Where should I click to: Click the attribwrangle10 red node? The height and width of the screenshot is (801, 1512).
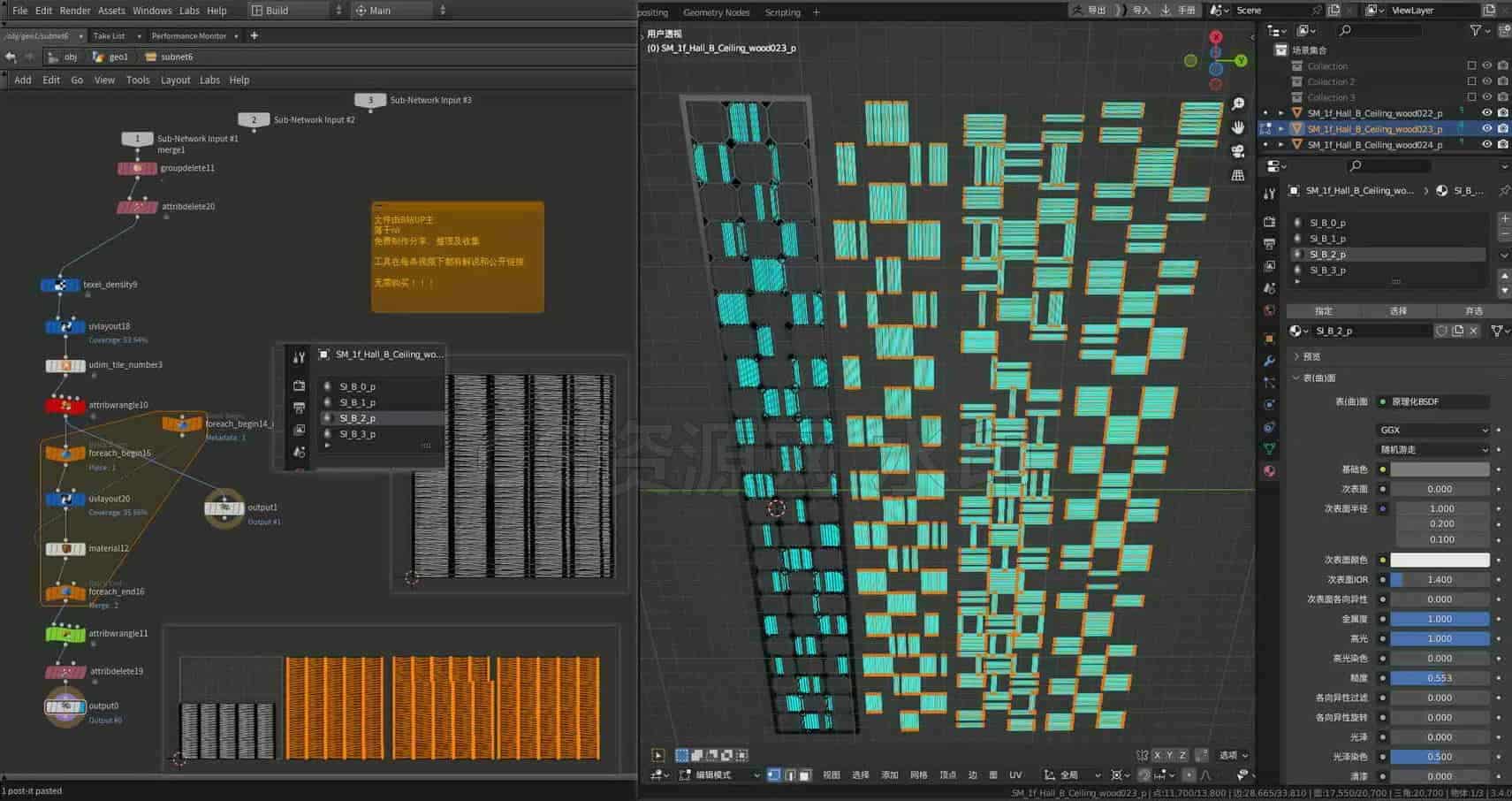click(65, 405)
